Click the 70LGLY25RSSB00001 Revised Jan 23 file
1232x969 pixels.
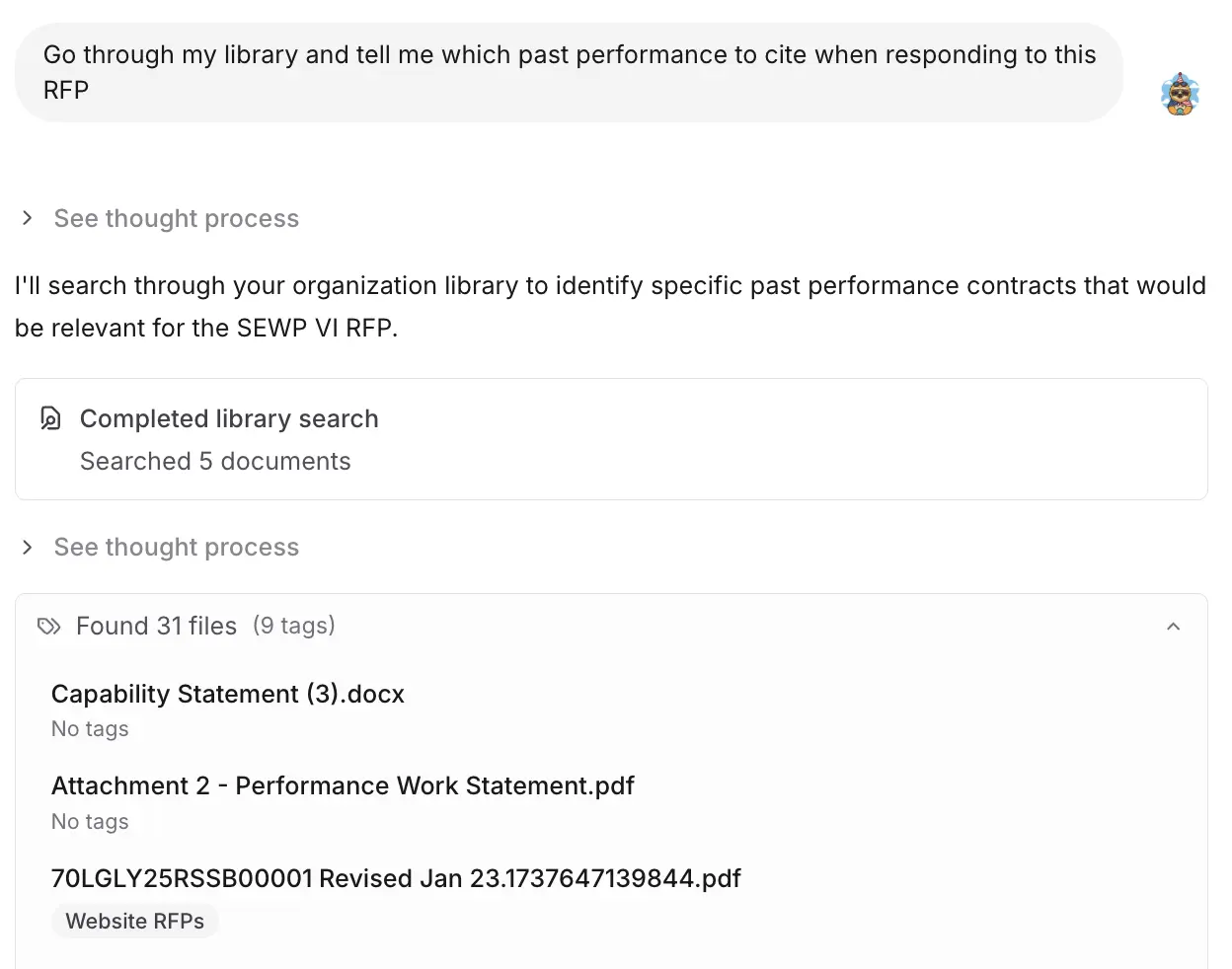click(396, 878)
